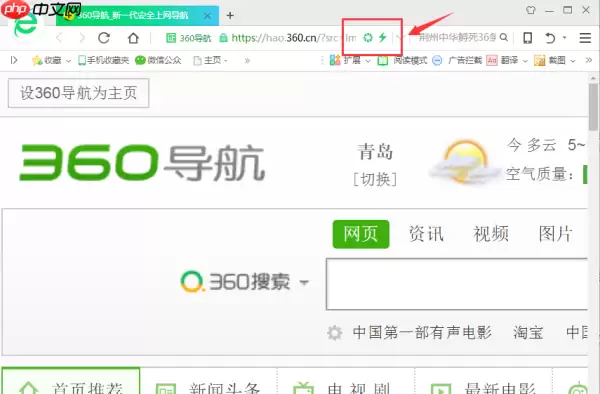Expand the 截图 dropdown arrow
Screen dimensions: 600x394
pyautogui.click(x=573, y=61)
